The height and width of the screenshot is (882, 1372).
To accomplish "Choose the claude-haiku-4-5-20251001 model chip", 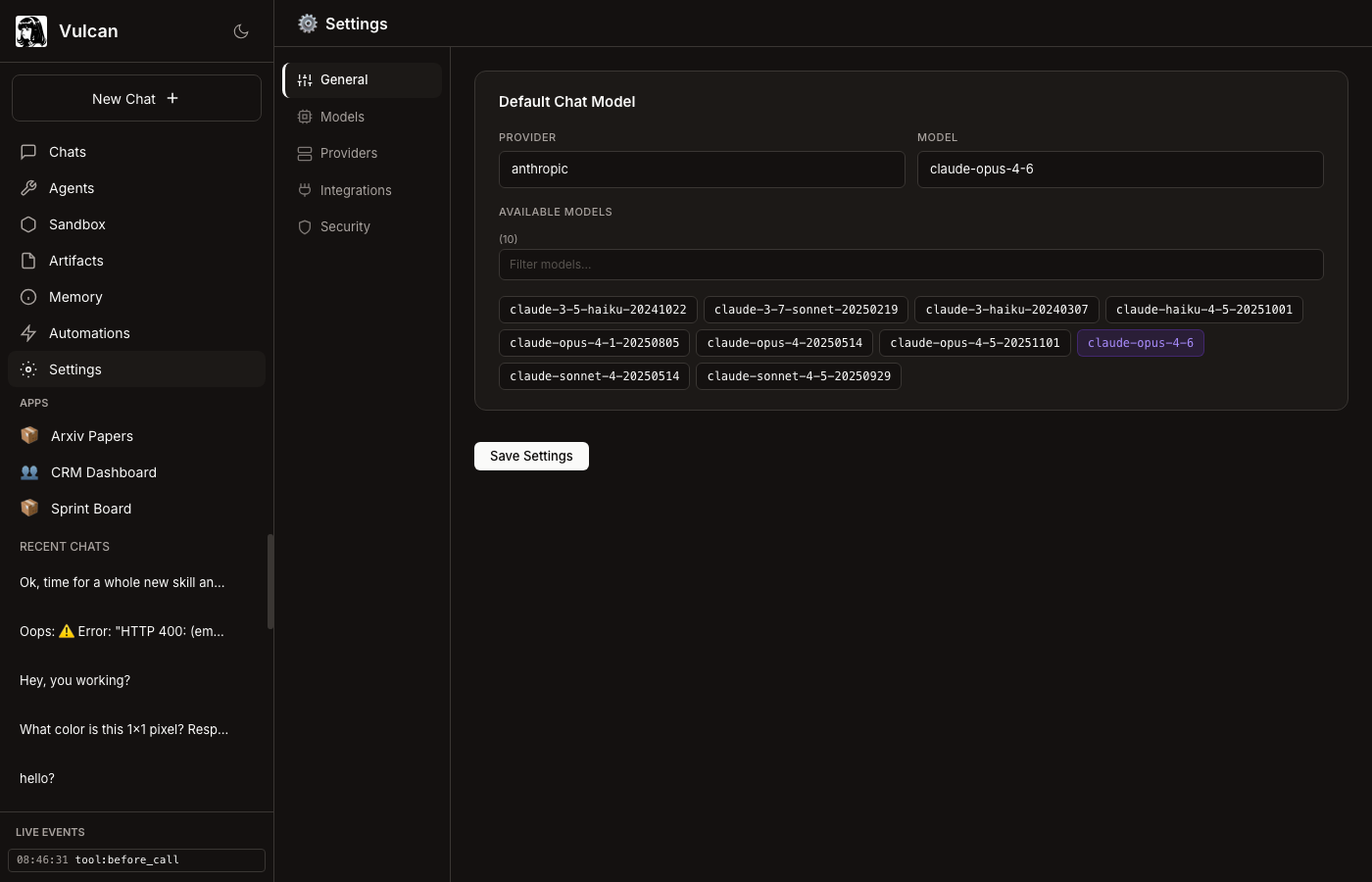I will tap(1203, 310).
